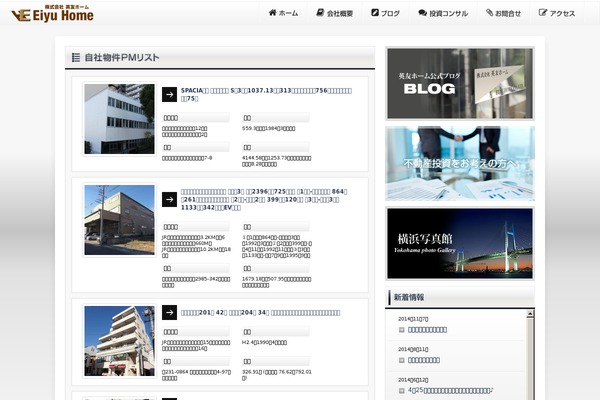Open the 横浜写真館 Yokohama photo Gallery banner
The height and width of the screenshot is (400, 600).
click(x=460, y=243)
